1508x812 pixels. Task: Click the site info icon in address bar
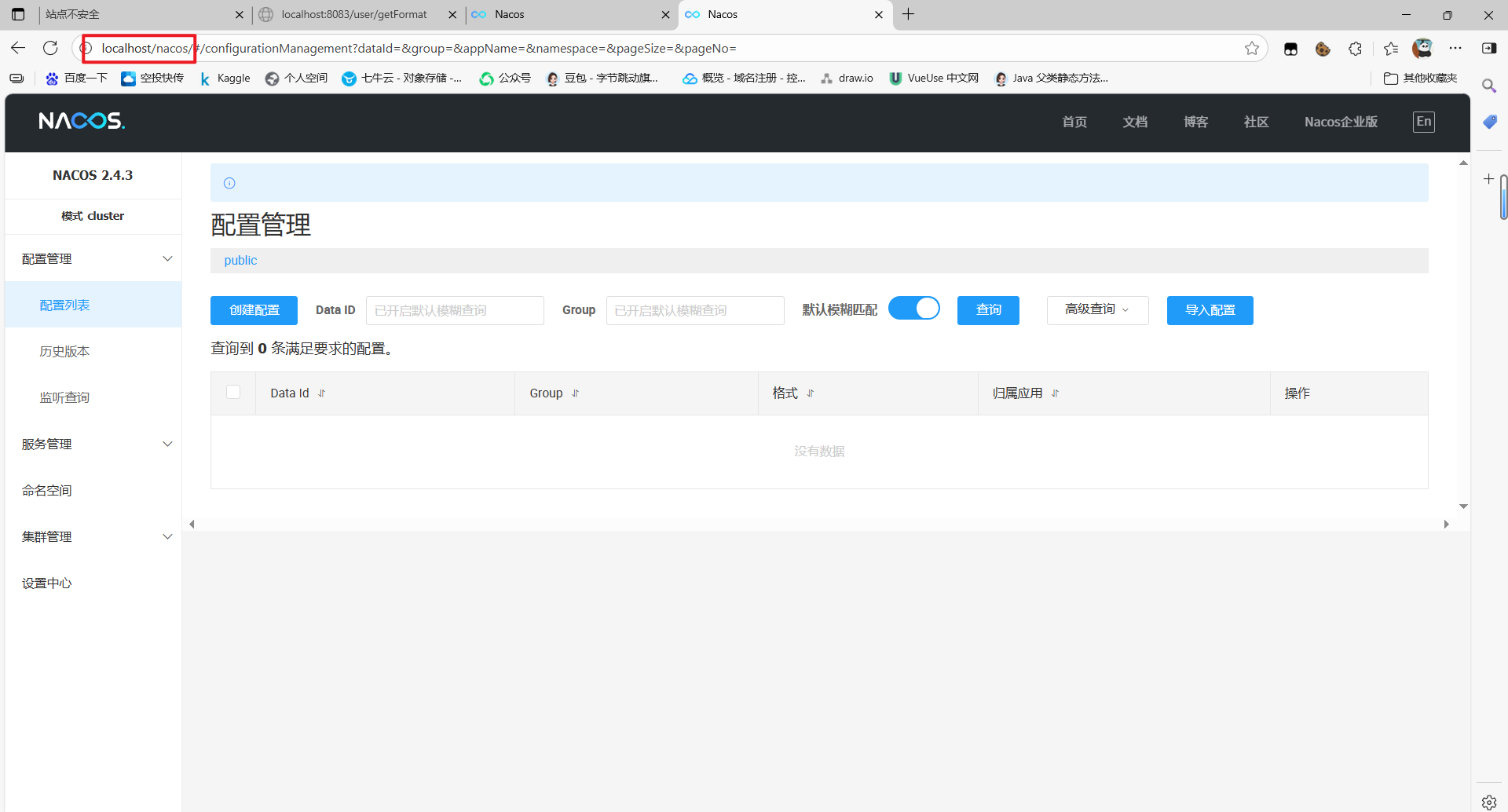tap(86, 48)
